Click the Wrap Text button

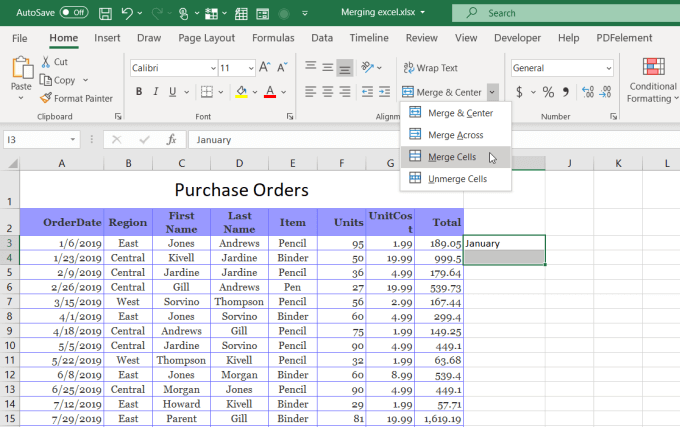pos(430,68)
